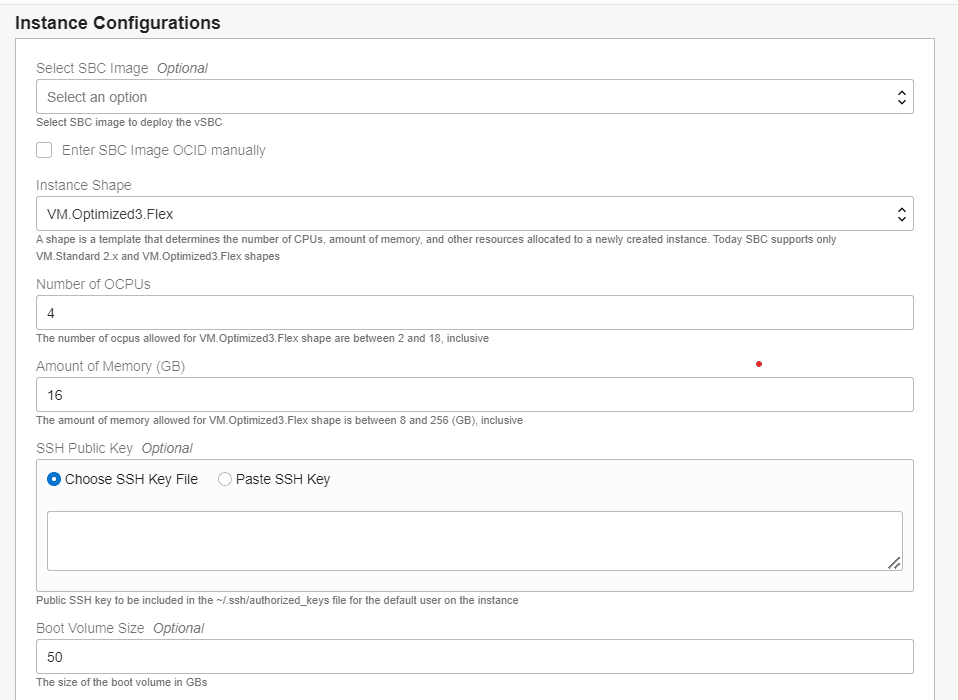Click the checkbox square before SBC Image OCID text
Viewport: 958px width, 700px height.
click(x=43, y=149)
